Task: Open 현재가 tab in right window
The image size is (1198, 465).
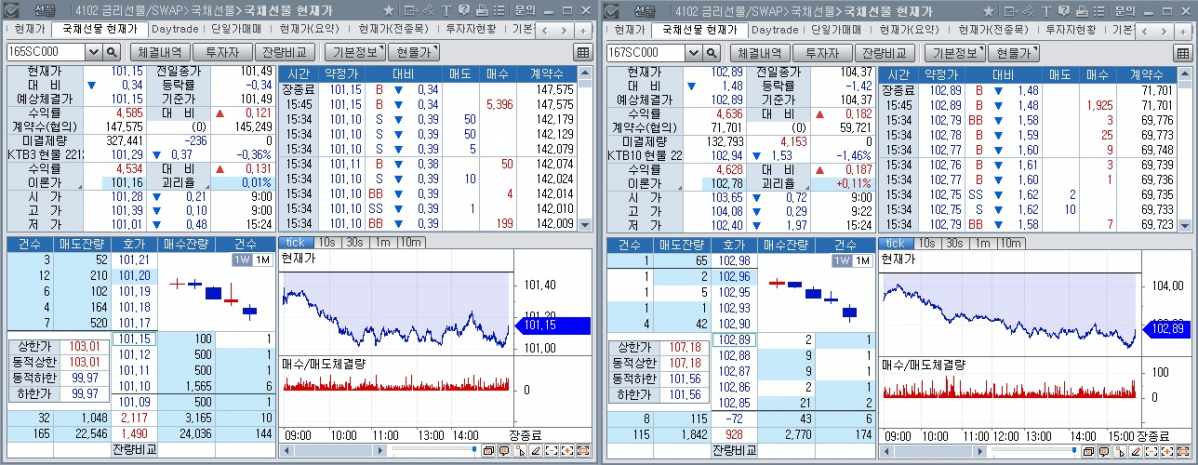Action: coord(629,30)
